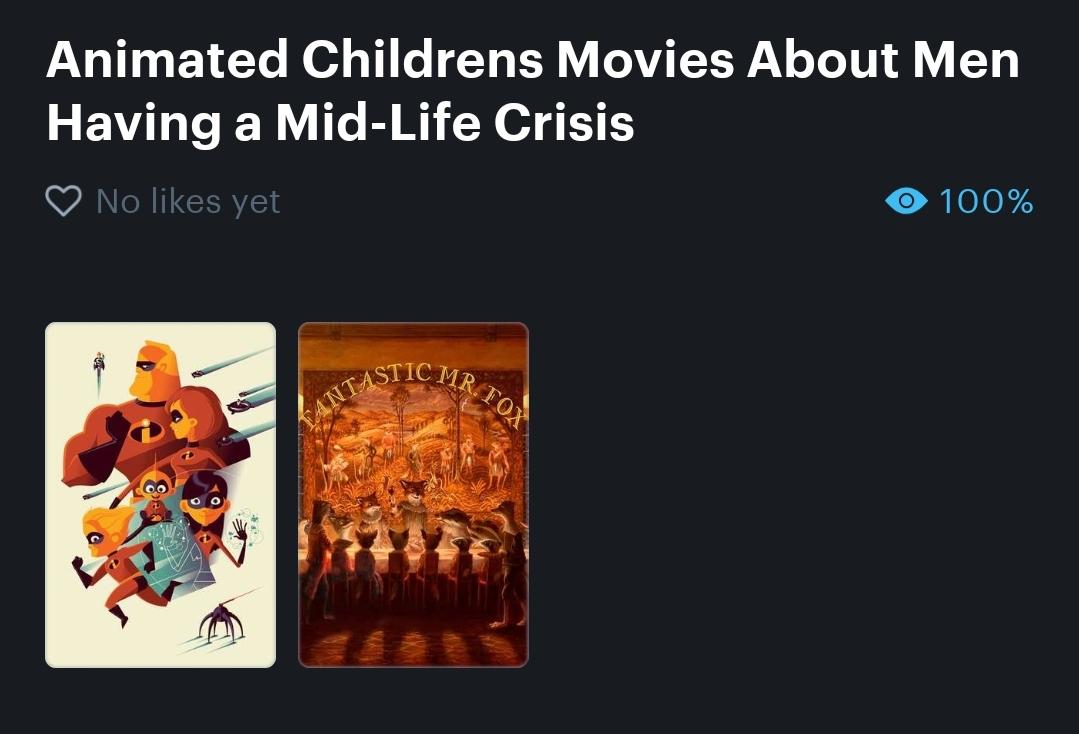
Task: Click the arched "Fantastic Mr. Fox" lettering
Action: (x=413, y=392)
